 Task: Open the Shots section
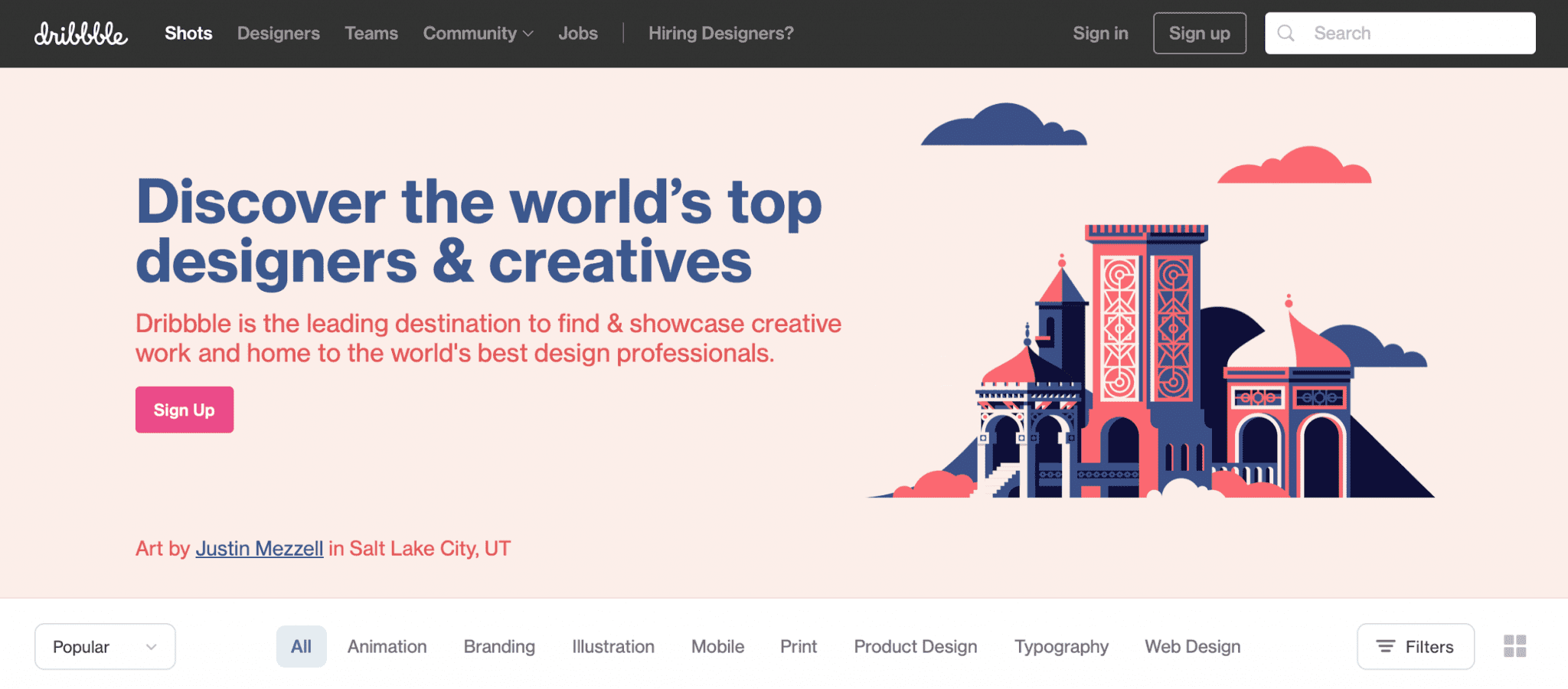pyautogui.click(x=188, y=33)
